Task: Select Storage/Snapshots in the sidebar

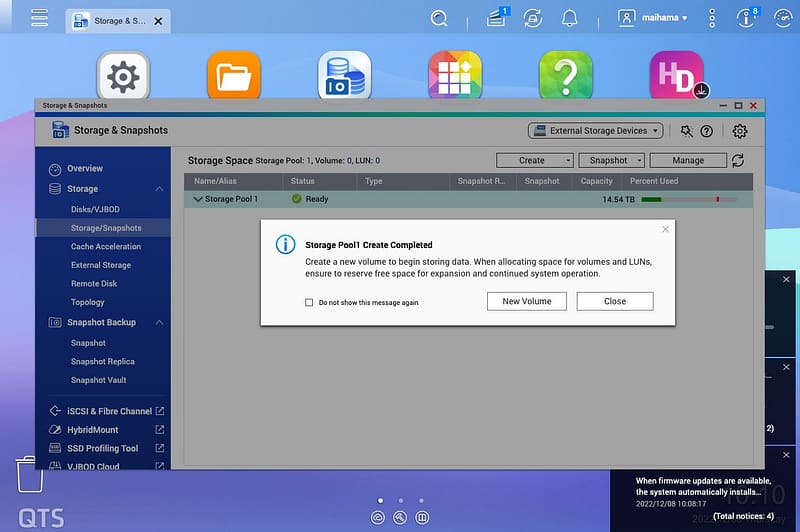Action: 106,228
